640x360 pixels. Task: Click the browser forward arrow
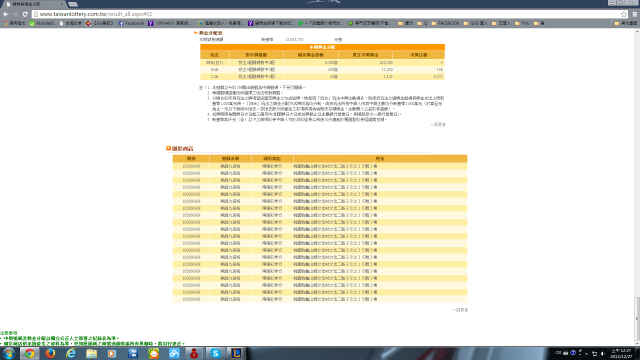coord(16,14)
